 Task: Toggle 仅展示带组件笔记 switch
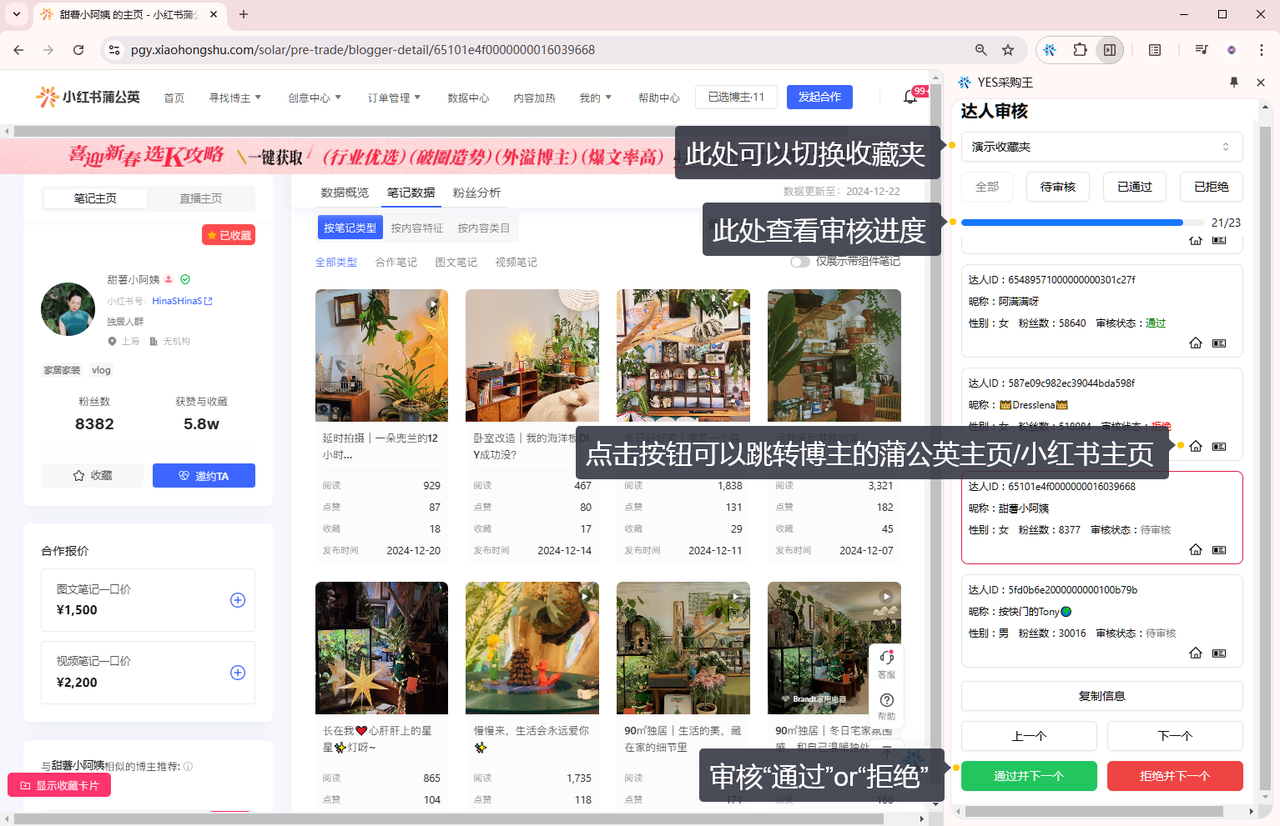coord(800,262)
